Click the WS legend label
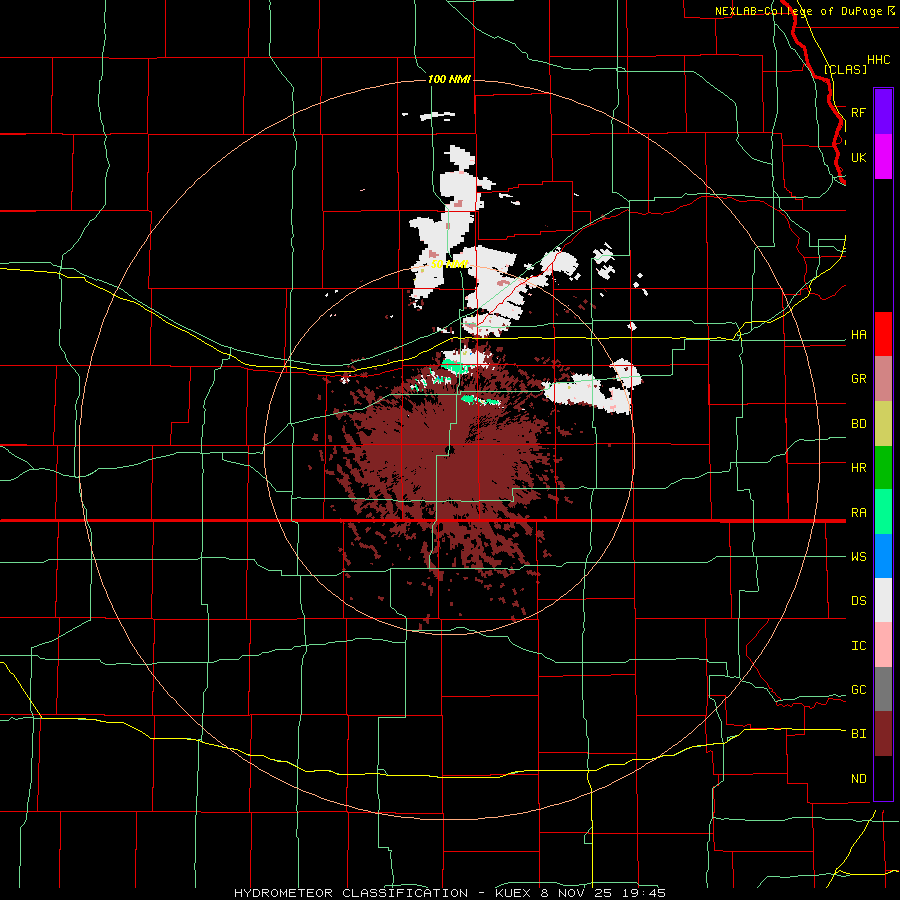This screenshot has height=900, width=900. click(x=858, y=557)
